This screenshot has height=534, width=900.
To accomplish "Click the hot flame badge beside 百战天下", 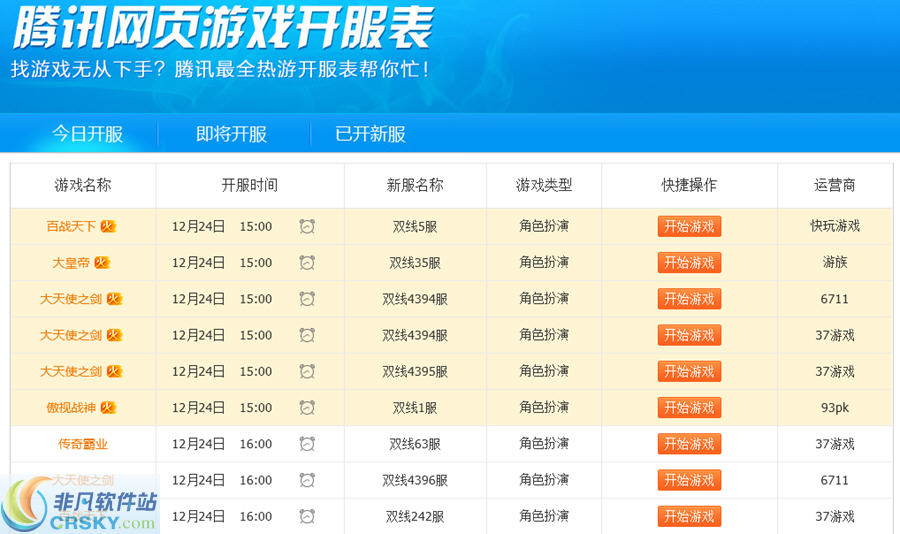I will point(108,227).
